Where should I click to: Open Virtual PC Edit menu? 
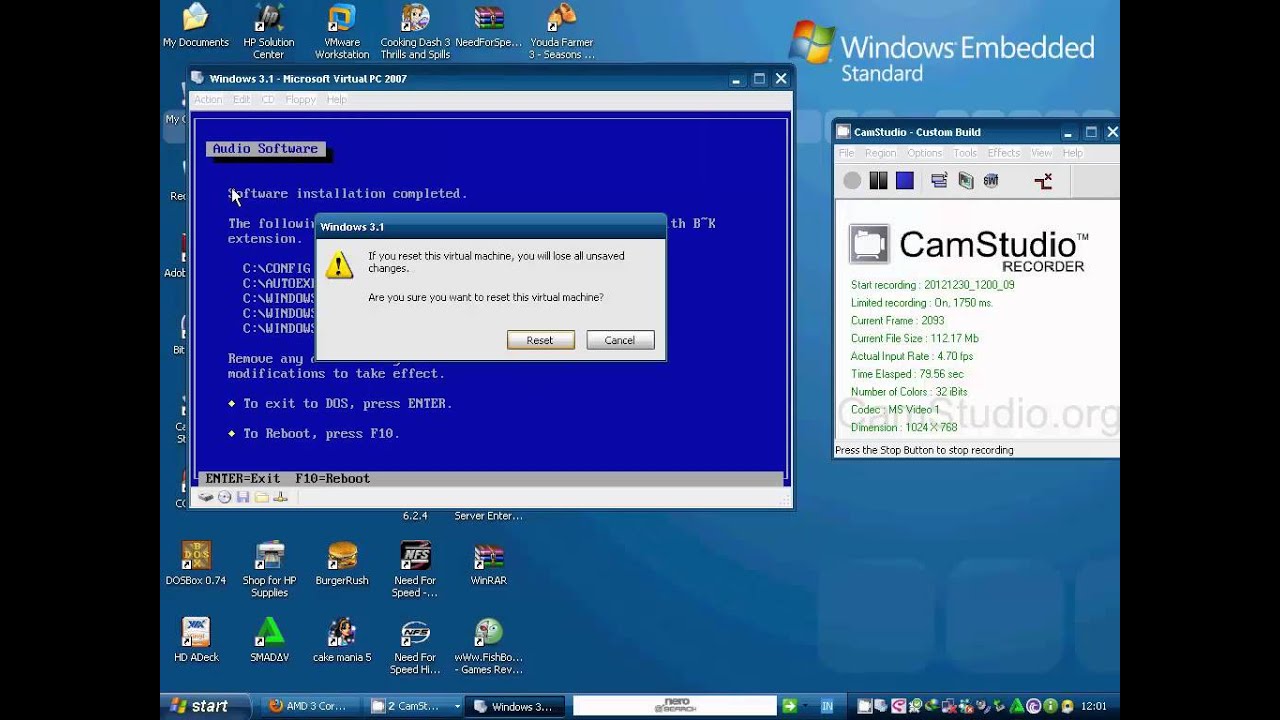[x=242, y=100]
